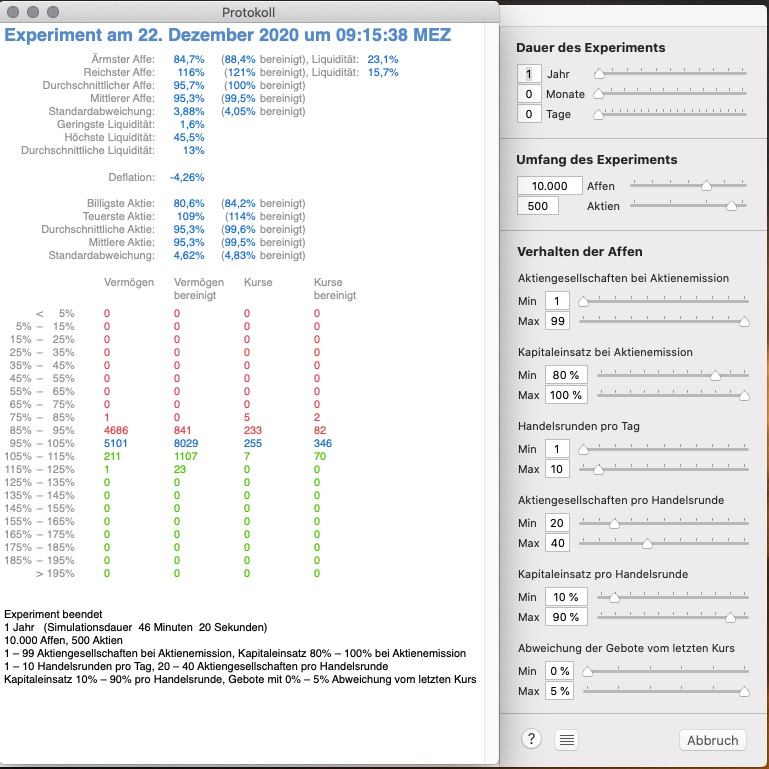Open the protocol list icon button
Image resolution: width=769 pixels, height=769 pixels.
coord(566,740)
